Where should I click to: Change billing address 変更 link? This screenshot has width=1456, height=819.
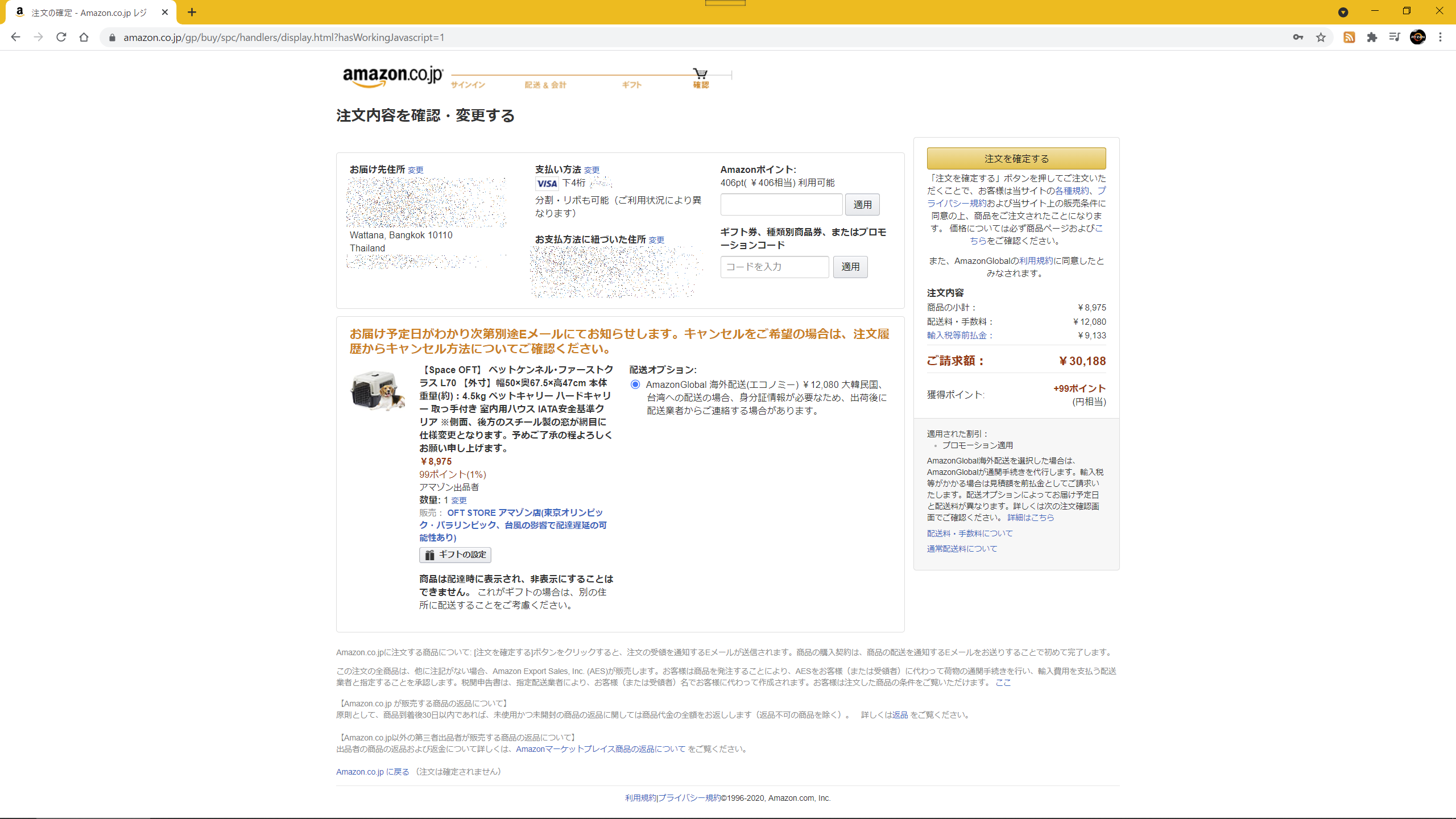pyautogui.click(x=656, y=240)
